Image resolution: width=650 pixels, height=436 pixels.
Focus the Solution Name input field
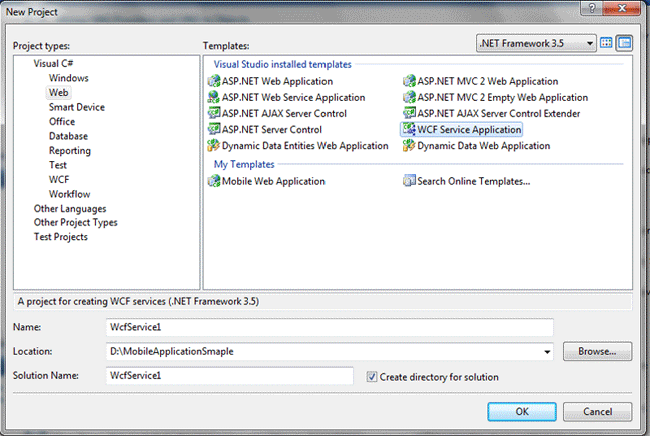tap(229, 376)
